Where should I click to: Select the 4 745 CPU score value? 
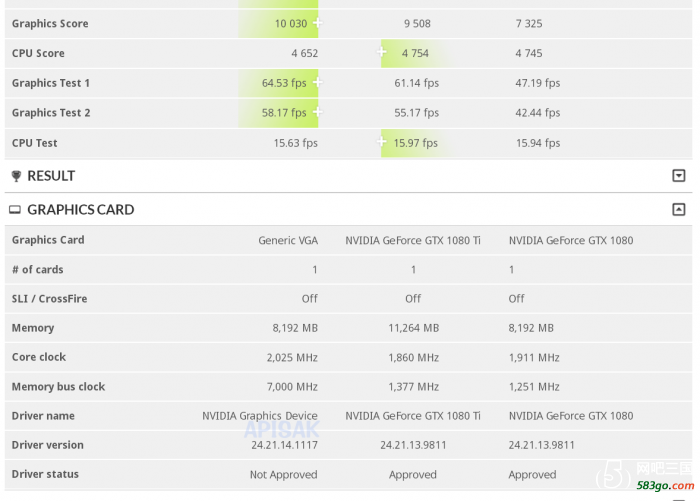pos(529,54)
